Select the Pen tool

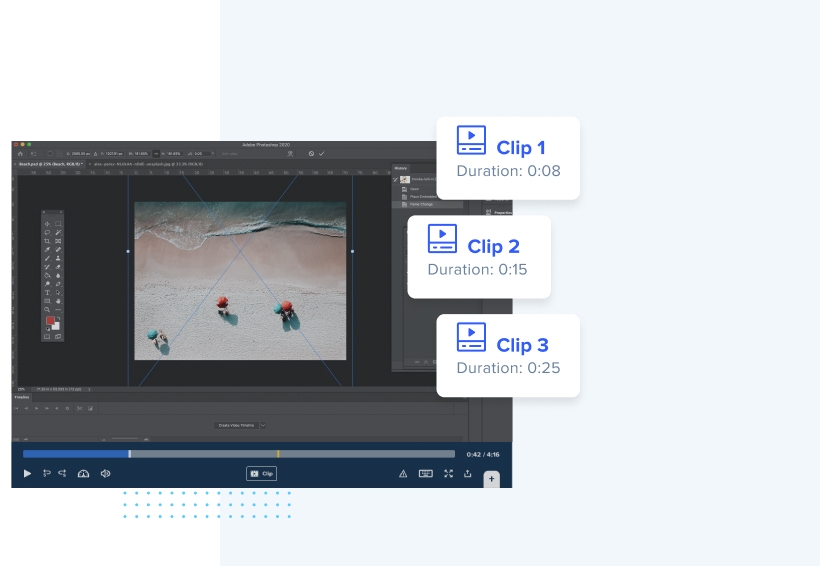click(58, 284)
